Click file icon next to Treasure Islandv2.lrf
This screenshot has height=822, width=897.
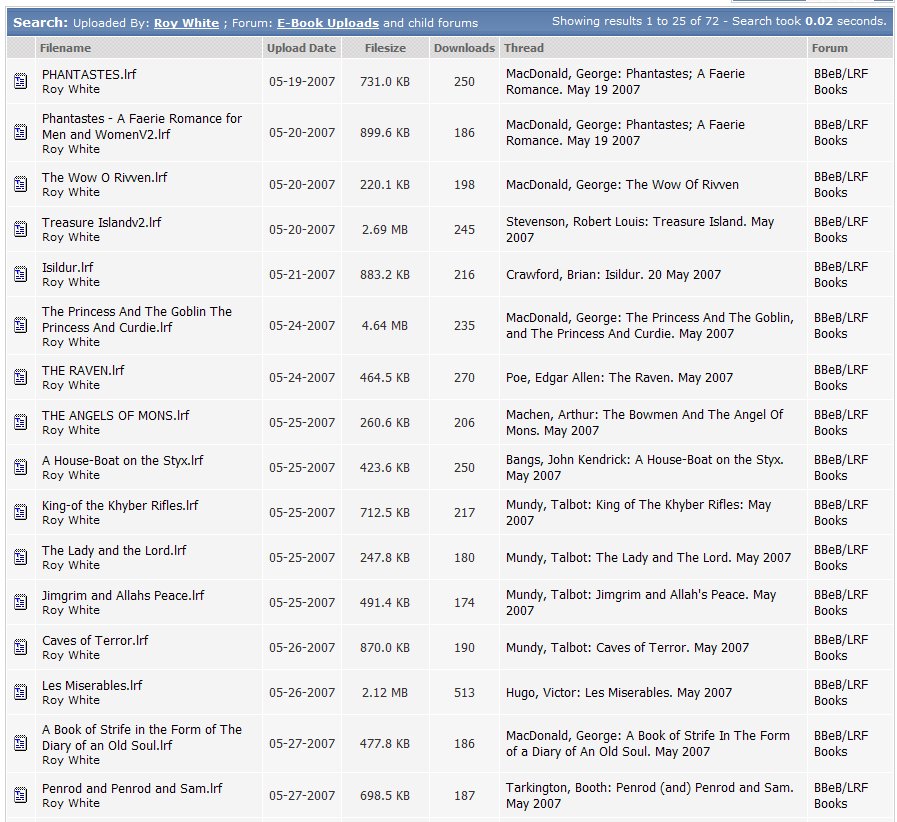[21, 229]
